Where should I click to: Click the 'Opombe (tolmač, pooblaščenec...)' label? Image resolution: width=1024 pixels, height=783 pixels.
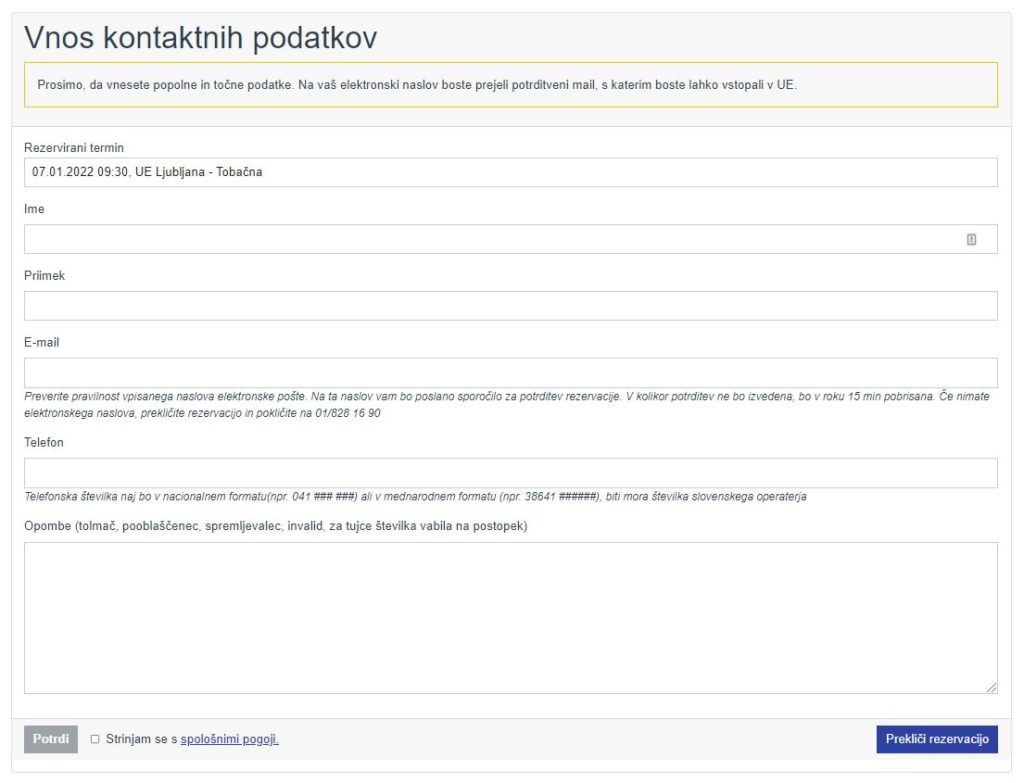(275, 526)
